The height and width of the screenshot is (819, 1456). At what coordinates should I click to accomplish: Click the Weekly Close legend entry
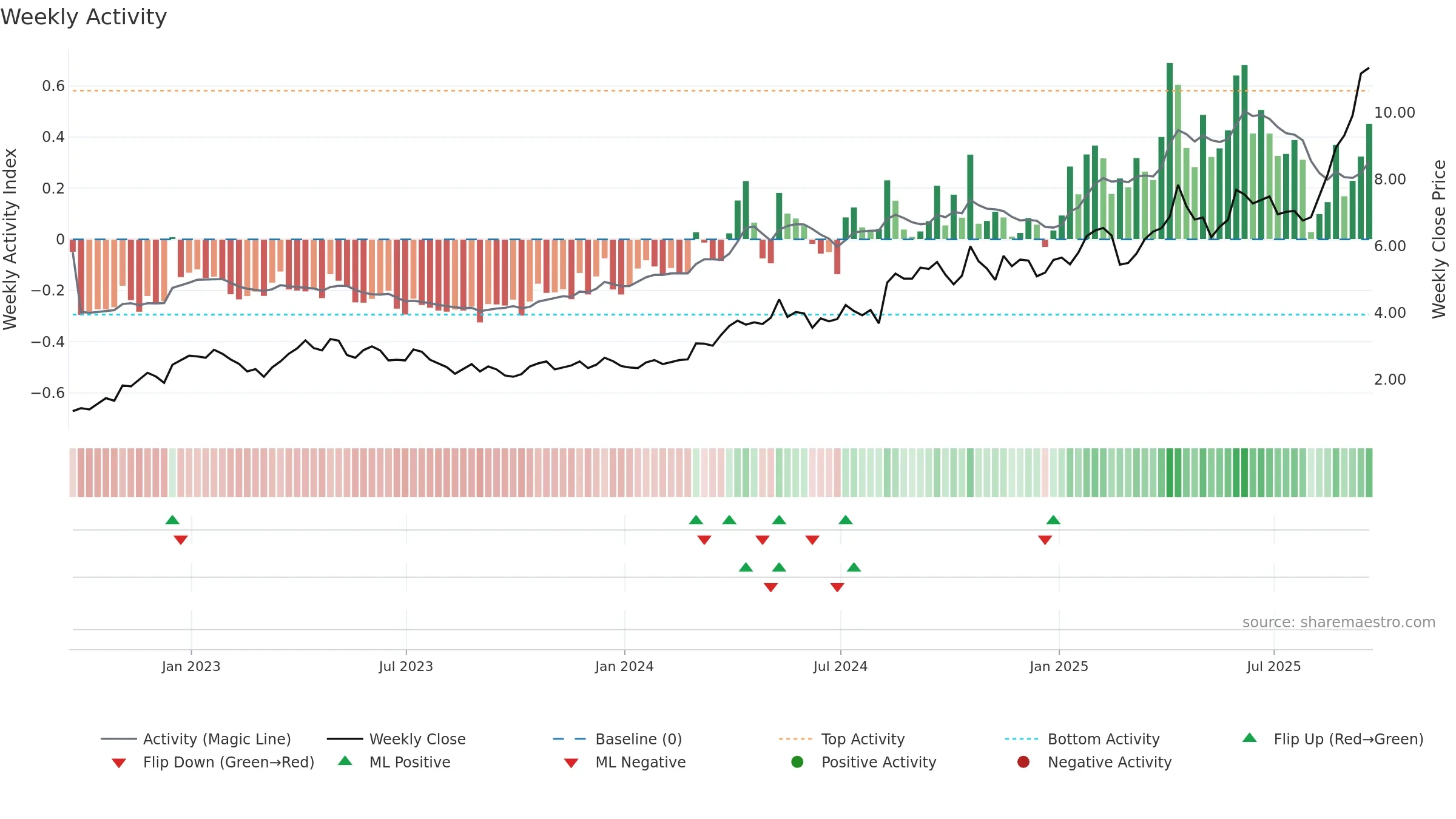click(396, 739)
